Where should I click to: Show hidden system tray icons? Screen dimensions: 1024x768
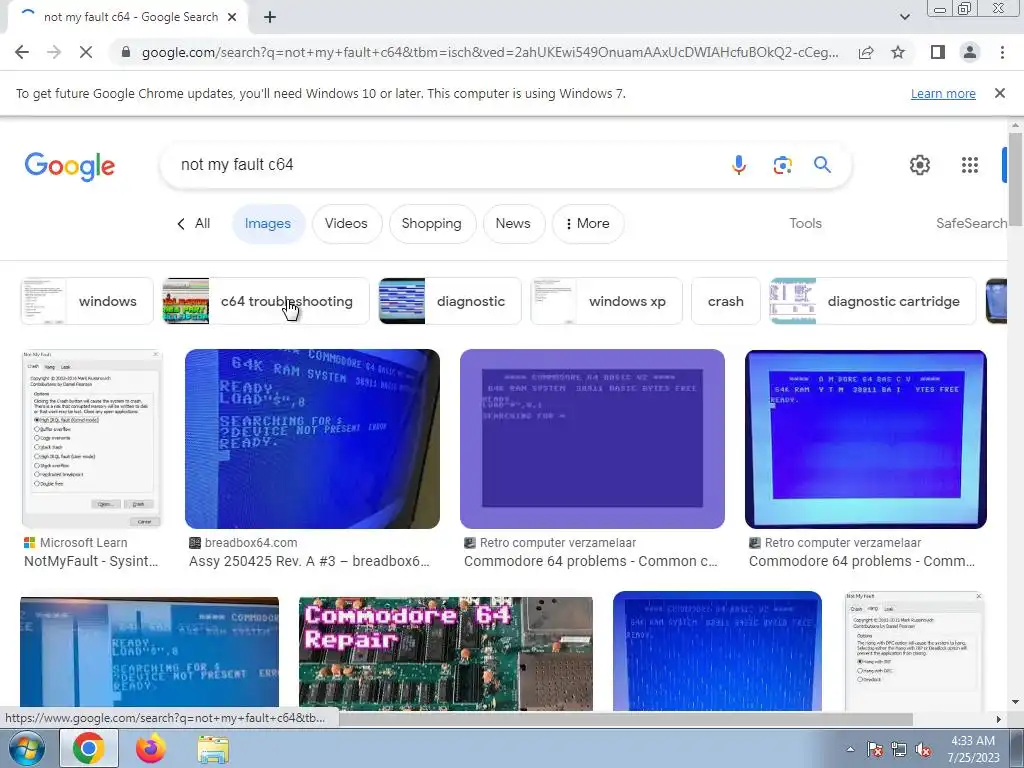coord(850,749)
